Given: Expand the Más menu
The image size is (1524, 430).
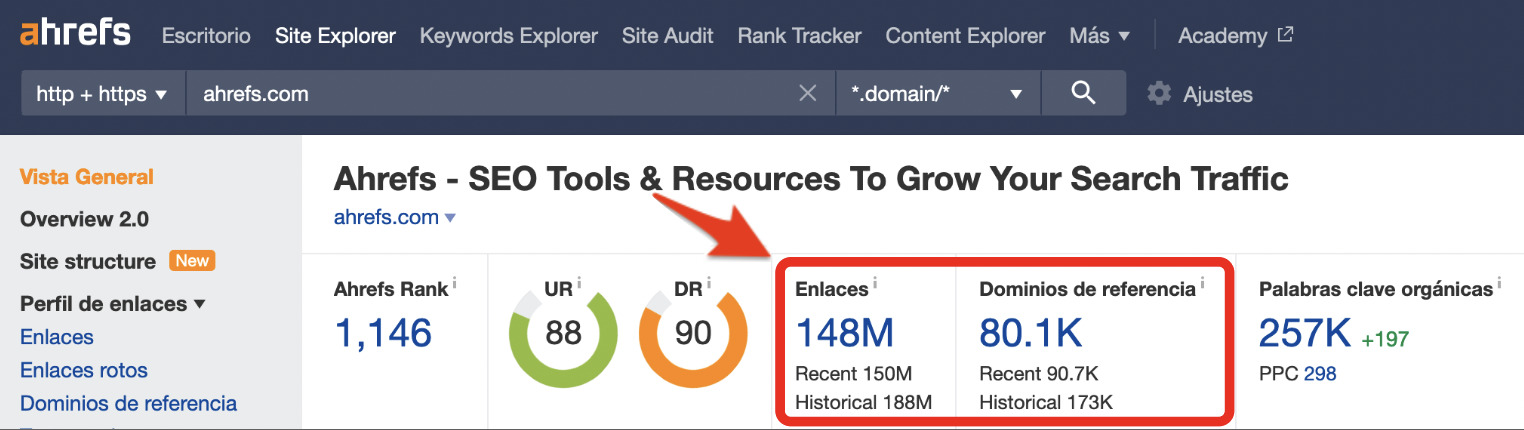Looking at the screenshot, I should pyautogui.click(x=1099, y=36).
